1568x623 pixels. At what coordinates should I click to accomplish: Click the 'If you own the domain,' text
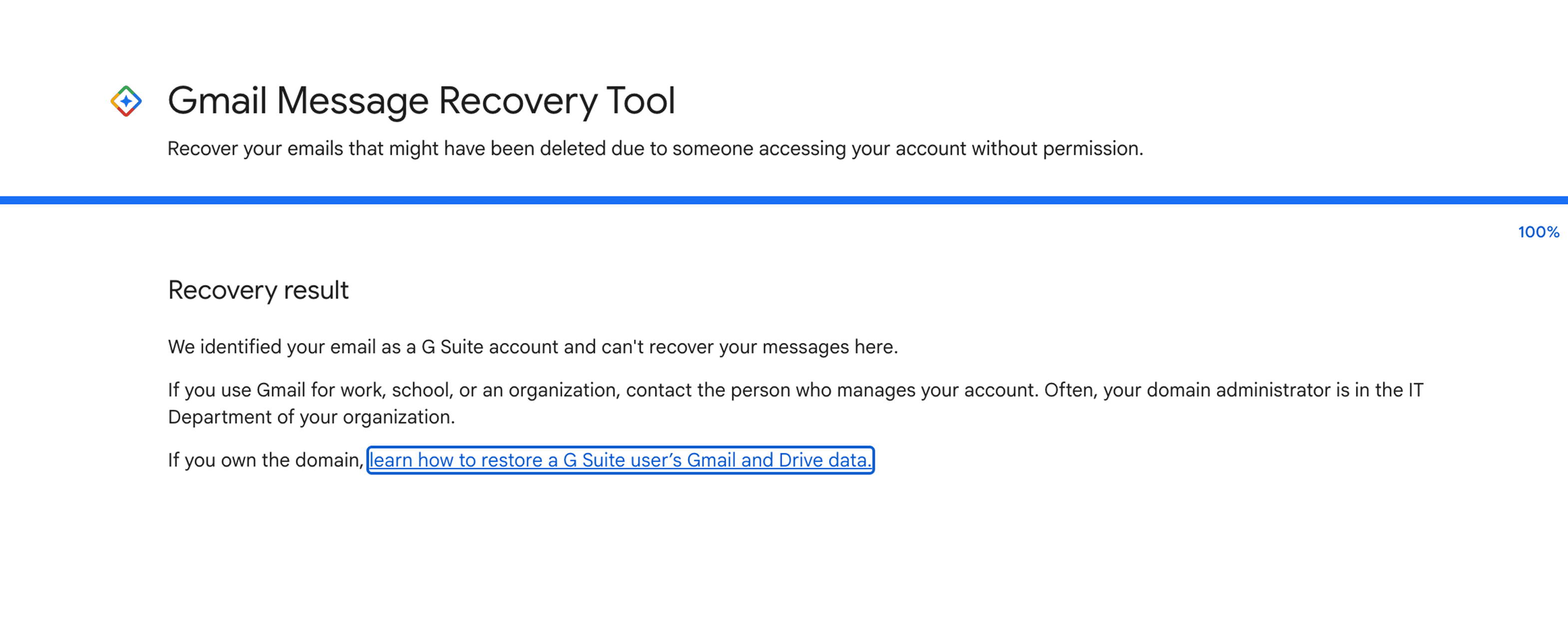pos(265,460)
